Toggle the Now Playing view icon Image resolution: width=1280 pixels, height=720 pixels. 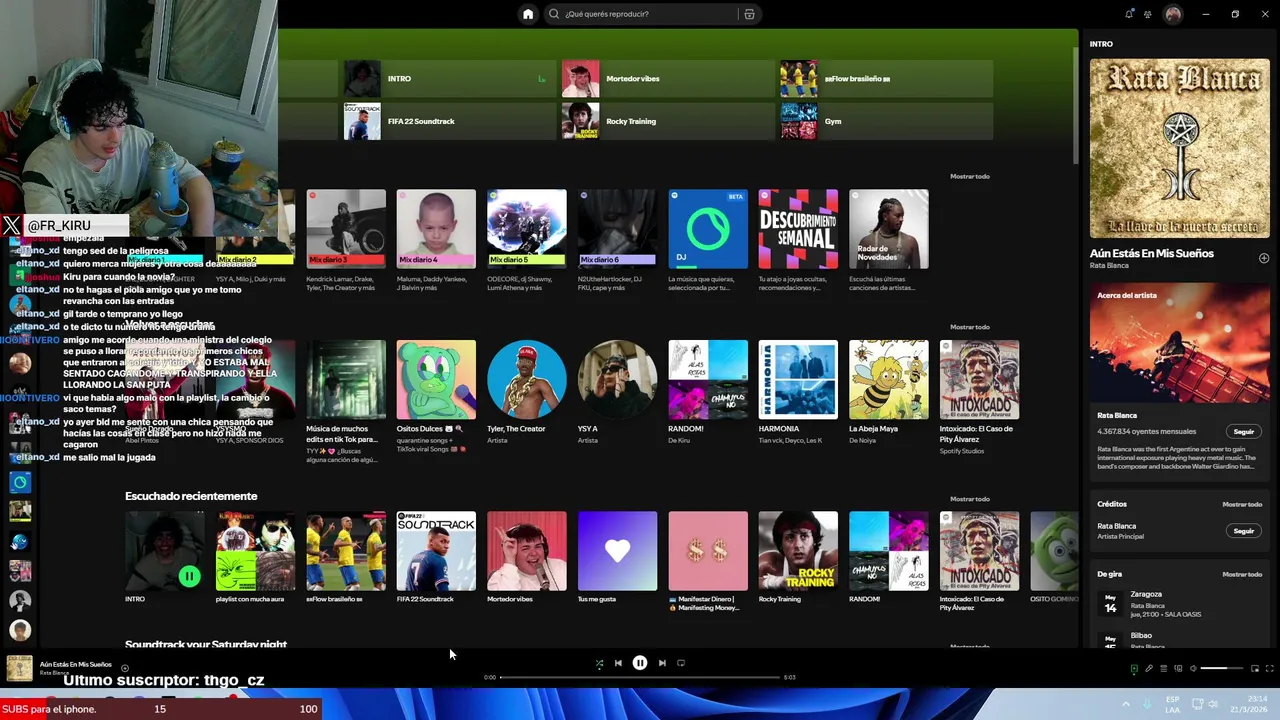pos(1134,668)
